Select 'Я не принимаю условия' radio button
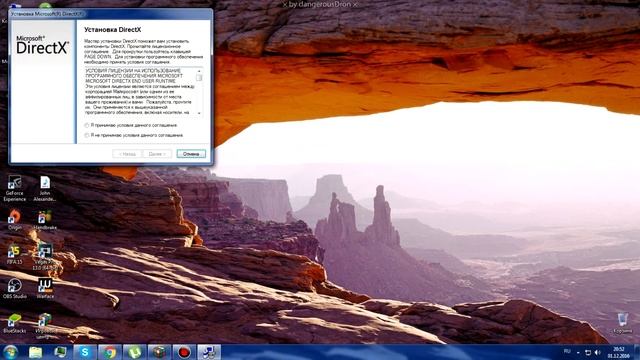This screenshot has width=640, height=360. [87, 135]
